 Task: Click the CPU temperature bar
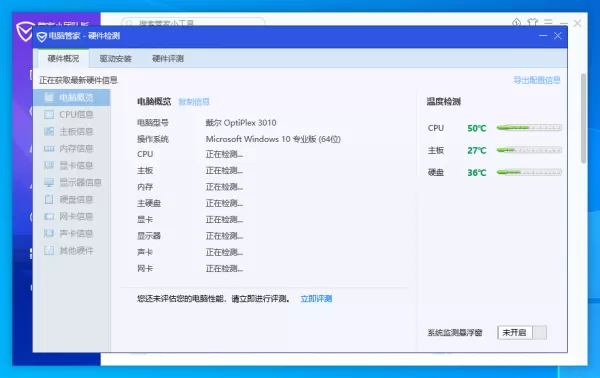tap(529, 128)
